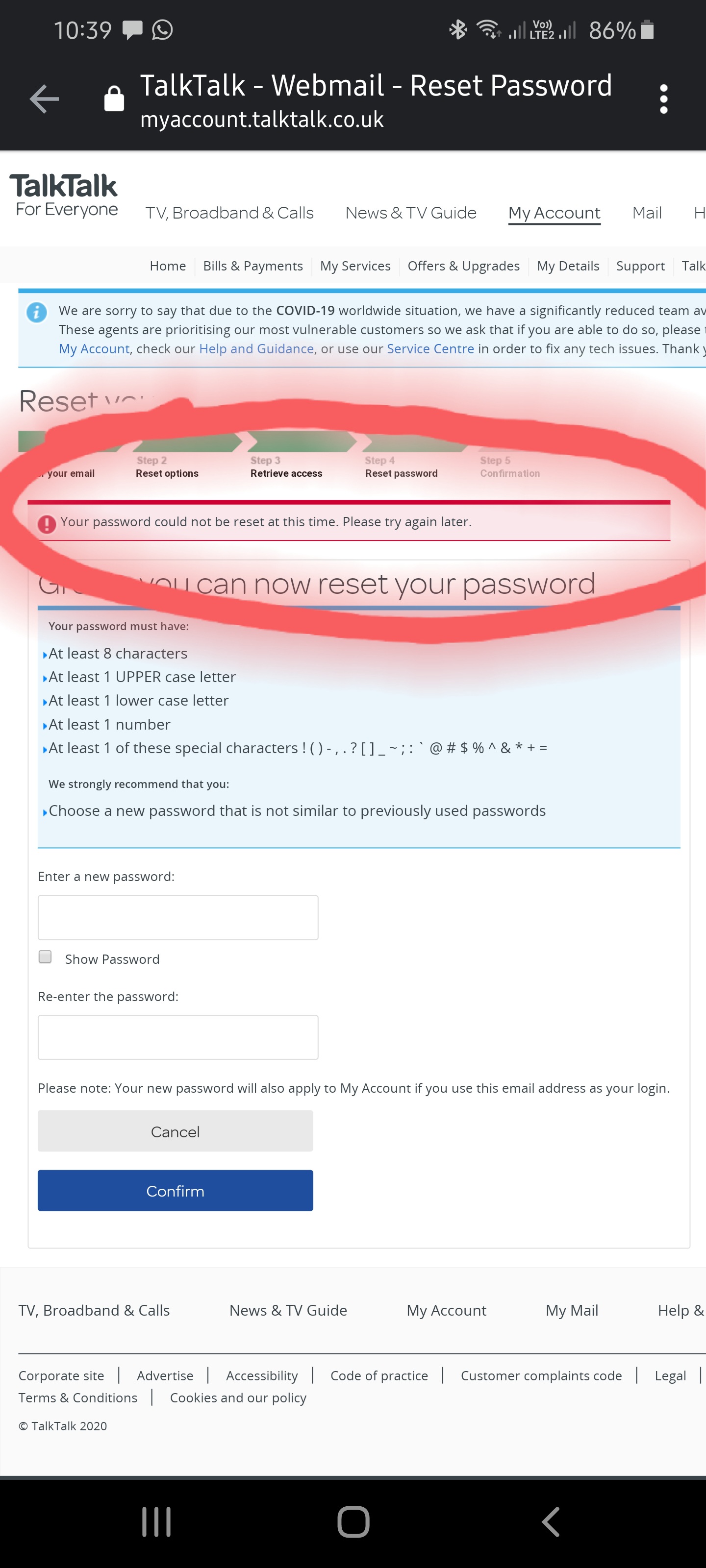The height and width of the screenshot is (1568, 706).
Task: Tap the browser back arrow icon
Action: [45, 99]
